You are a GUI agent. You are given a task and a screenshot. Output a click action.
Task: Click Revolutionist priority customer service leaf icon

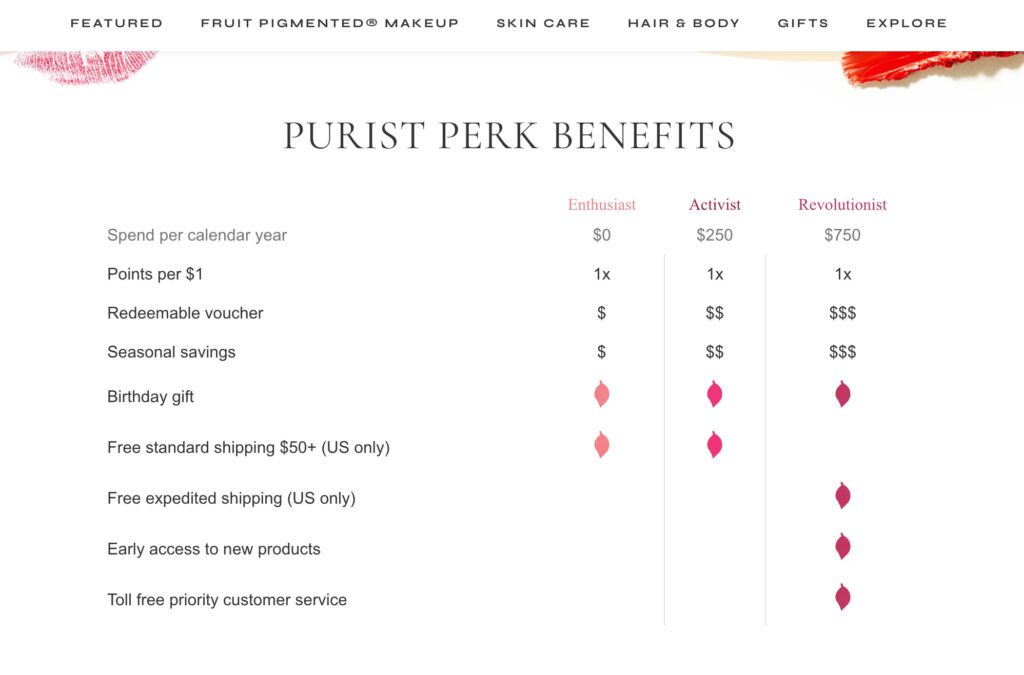coord(843,598)
